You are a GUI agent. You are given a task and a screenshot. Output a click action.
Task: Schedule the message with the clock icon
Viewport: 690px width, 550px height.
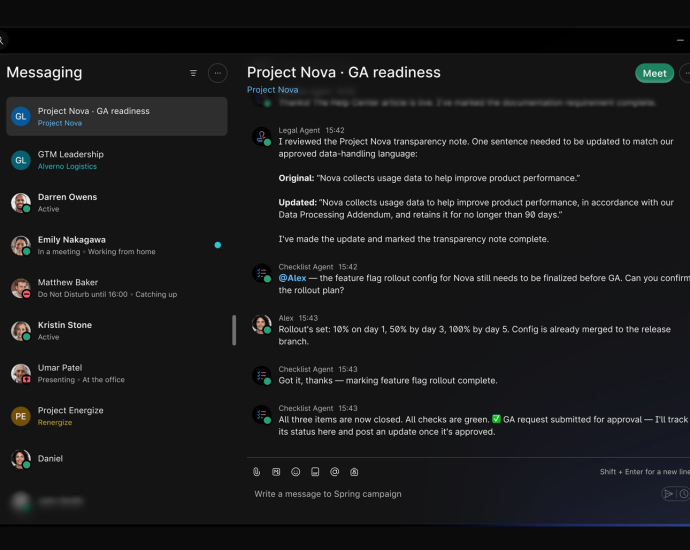[683, 494]
